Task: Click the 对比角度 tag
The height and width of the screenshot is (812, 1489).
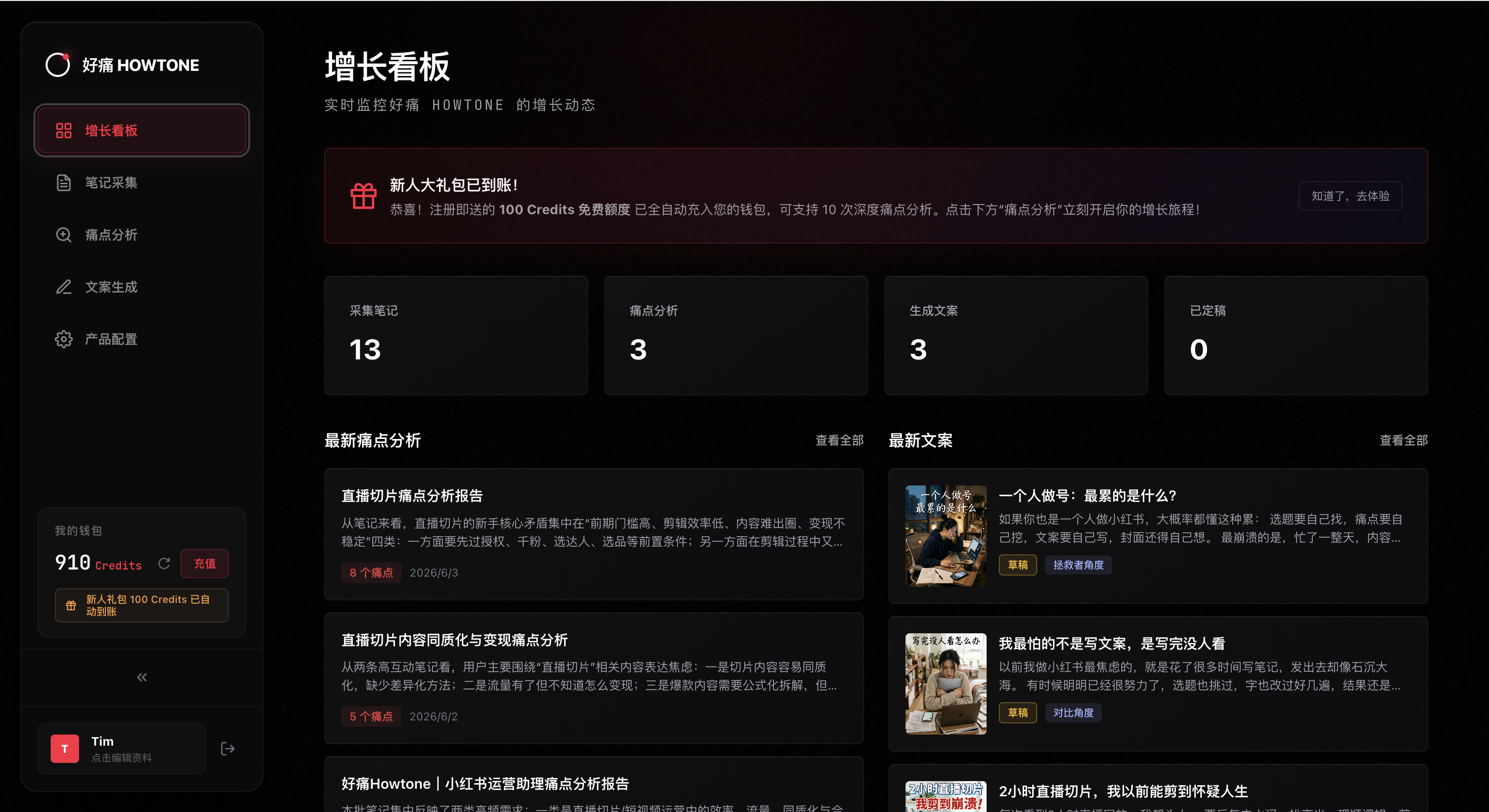Action: 1073,713
